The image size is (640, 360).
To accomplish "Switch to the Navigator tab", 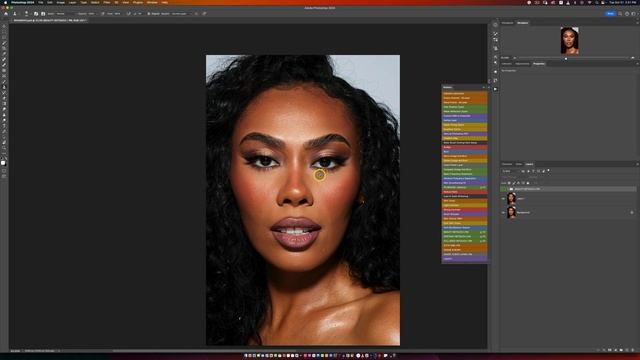I will coord(522,23).
